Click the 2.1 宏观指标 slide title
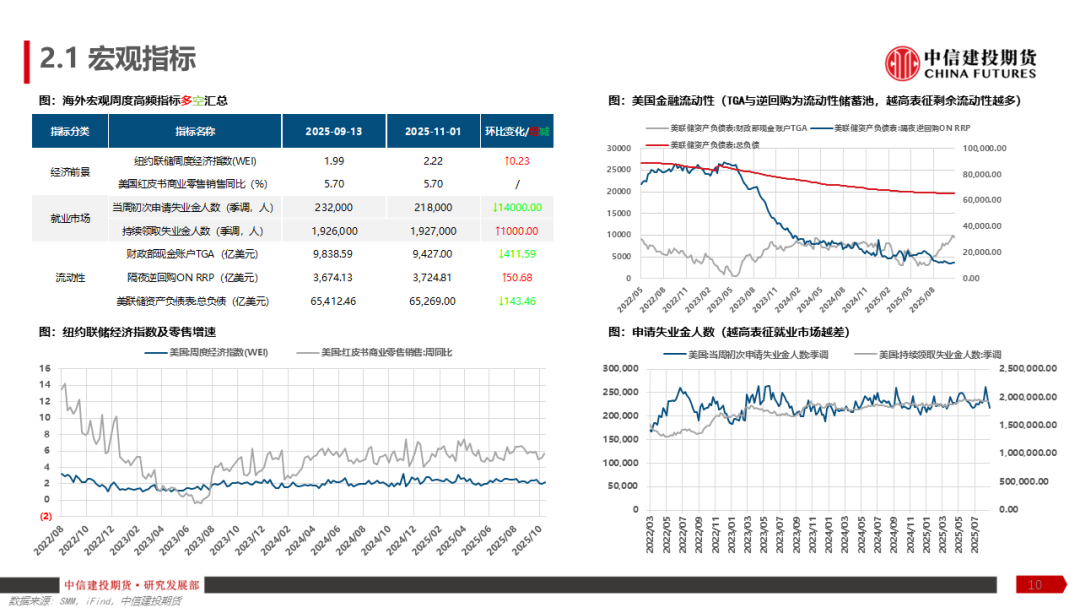This screenshot has height=608, width=1080. pyautogui.click(x=117, y=60)
